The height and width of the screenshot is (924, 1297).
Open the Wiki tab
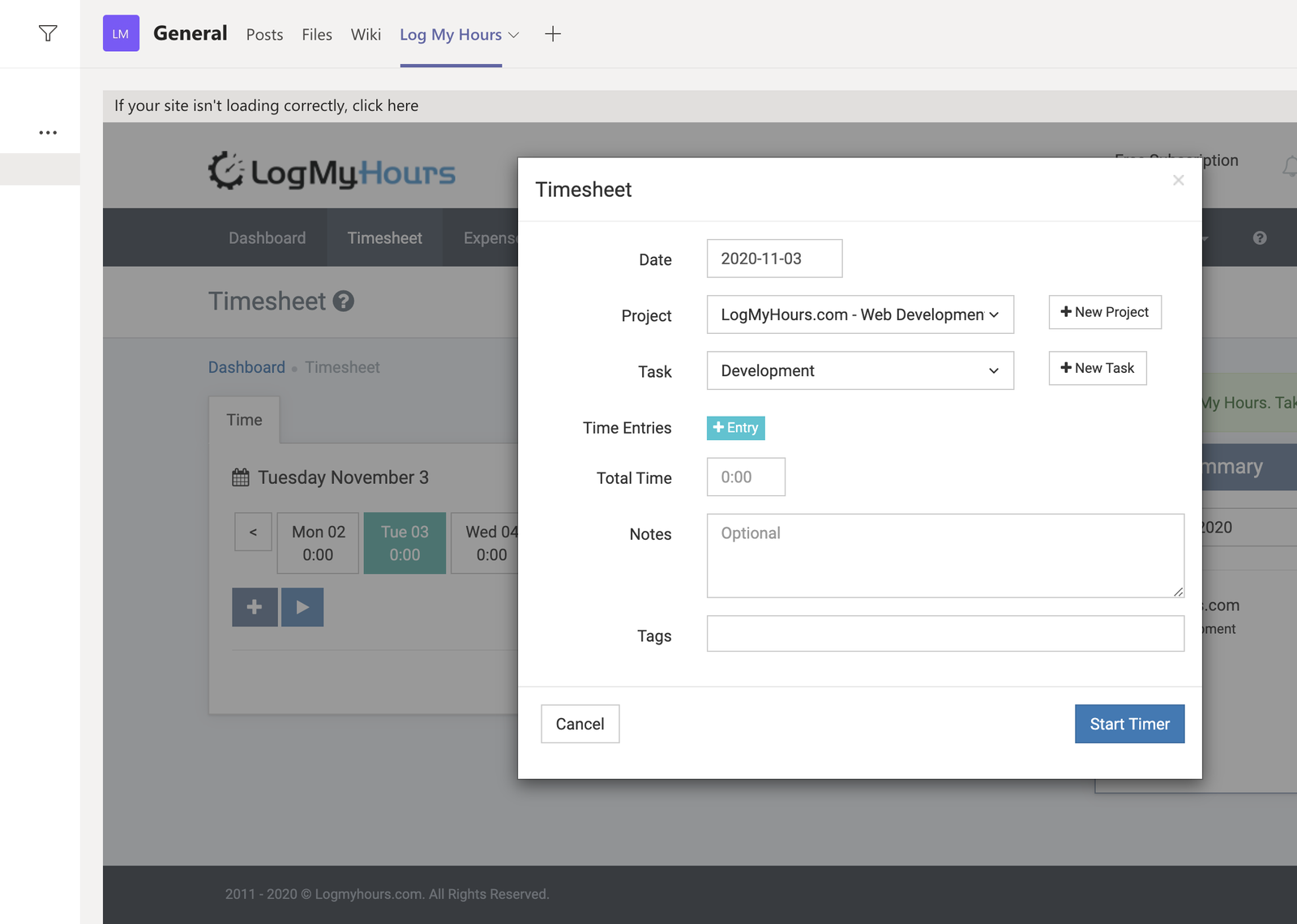coord(366,35)
